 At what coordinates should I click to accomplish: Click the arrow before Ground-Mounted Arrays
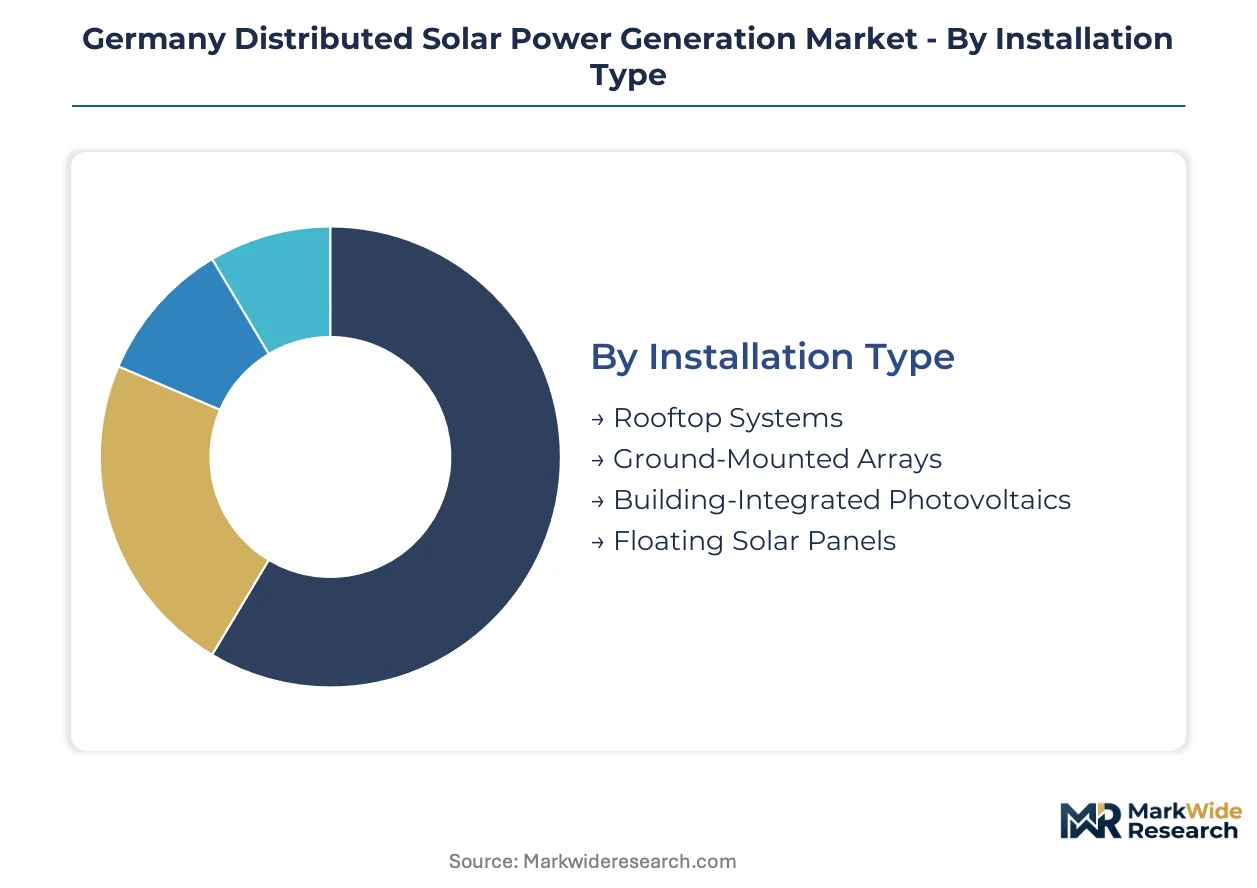(x=598, y=460)
